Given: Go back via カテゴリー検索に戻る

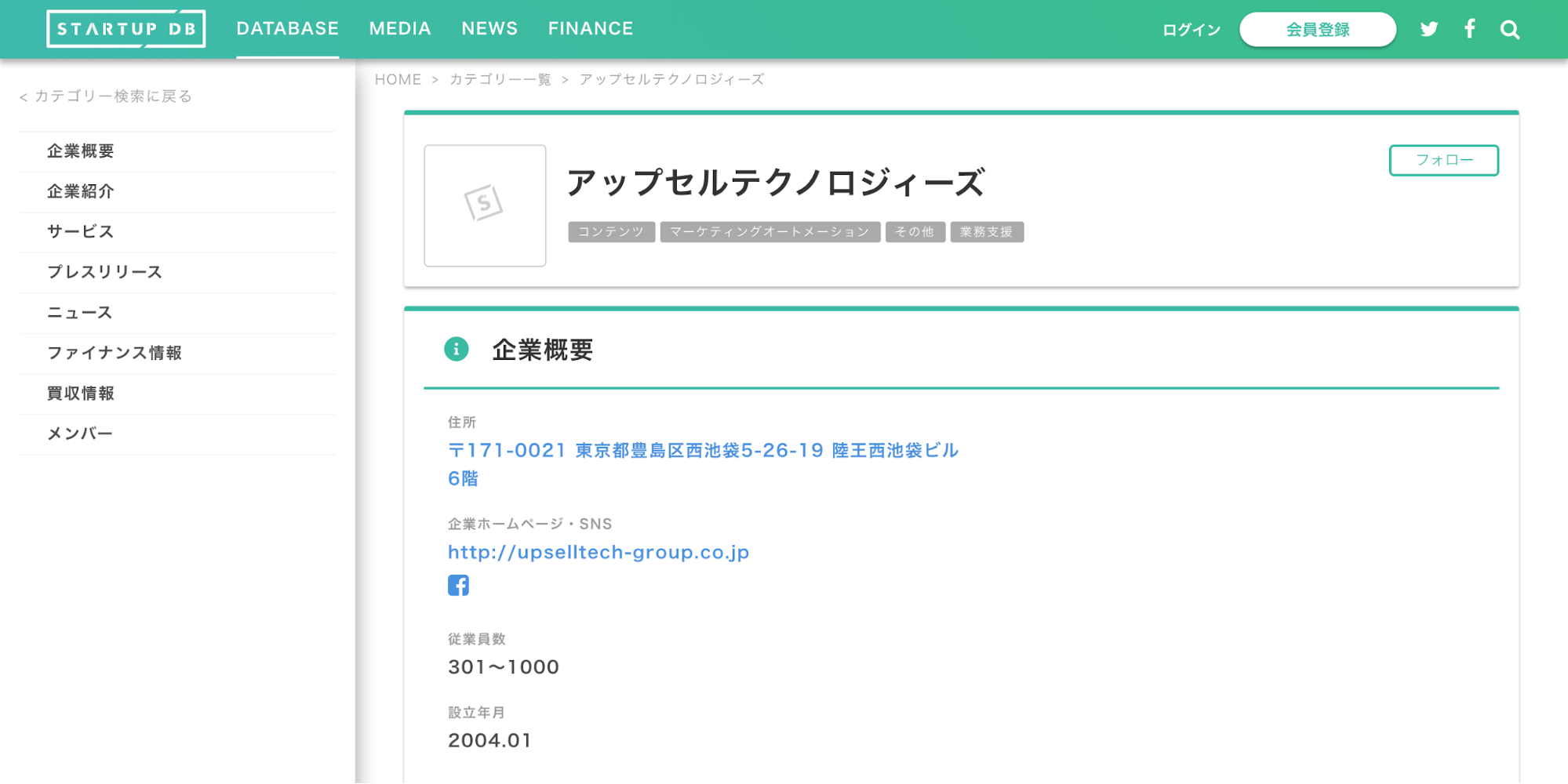Looking at the screenshot, I should coord(106,96).
